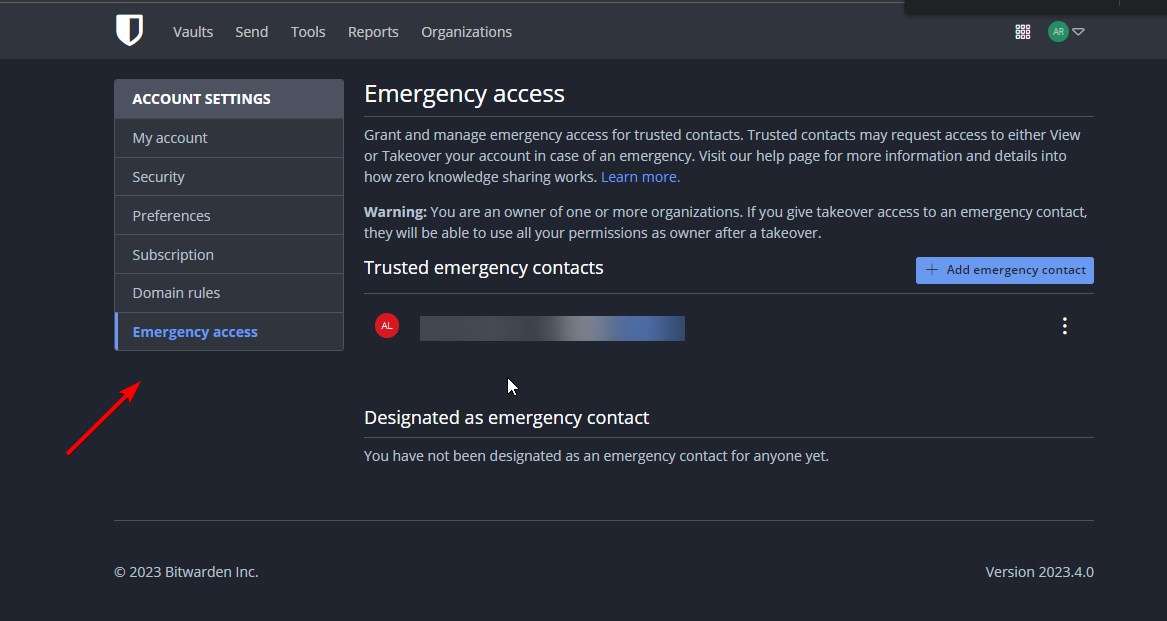Click the plus icon on Add emergency contact

coord(932,269)
